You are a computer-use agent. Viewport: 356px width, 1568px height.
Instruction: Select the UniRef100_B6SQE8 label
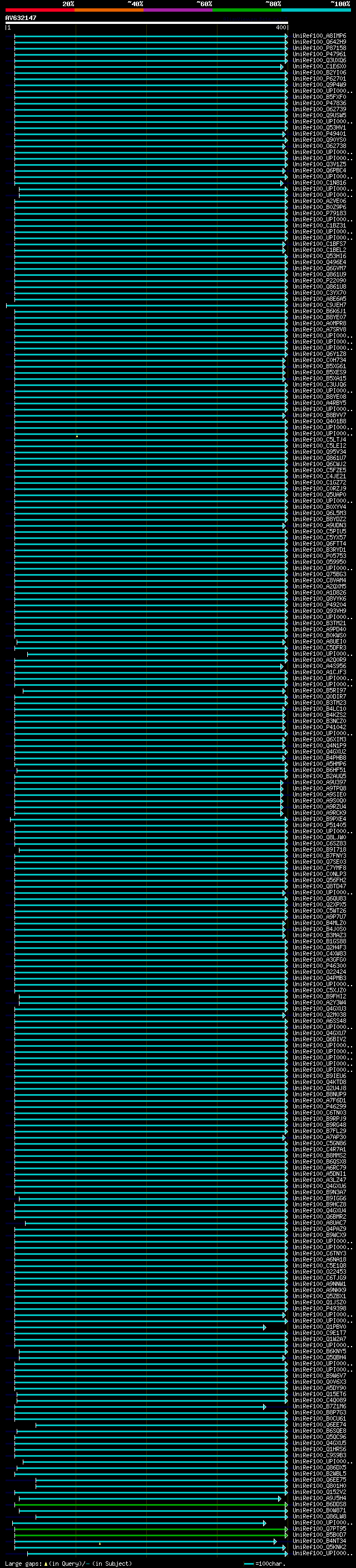tap(319, 1431)
